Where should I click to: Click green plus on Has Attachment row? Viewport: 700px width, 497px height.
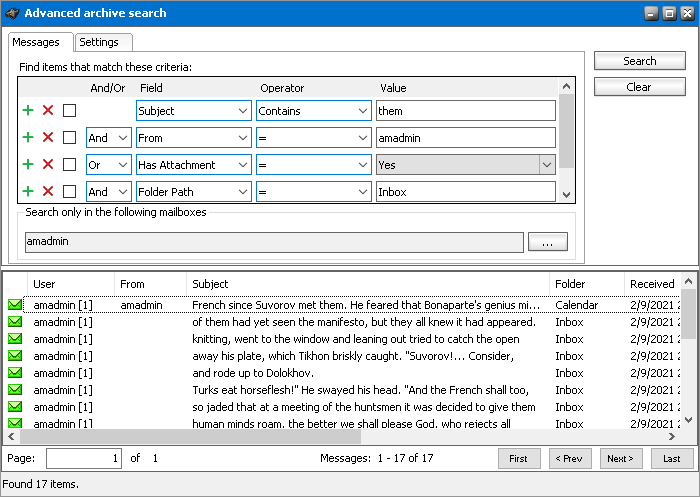point(28,165)
